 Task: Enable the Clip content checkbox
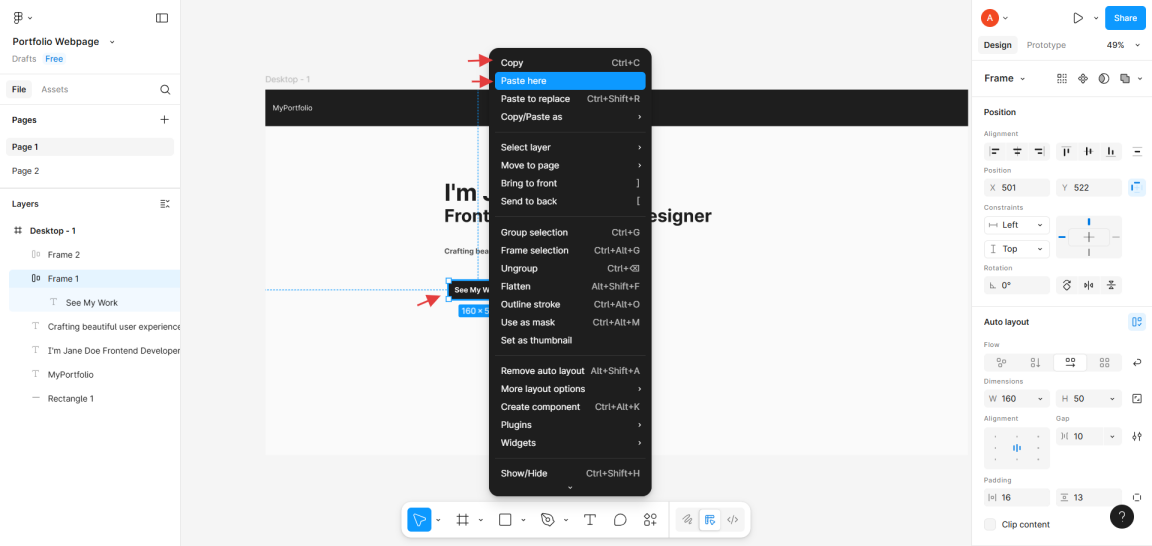(x=990, y=524)
